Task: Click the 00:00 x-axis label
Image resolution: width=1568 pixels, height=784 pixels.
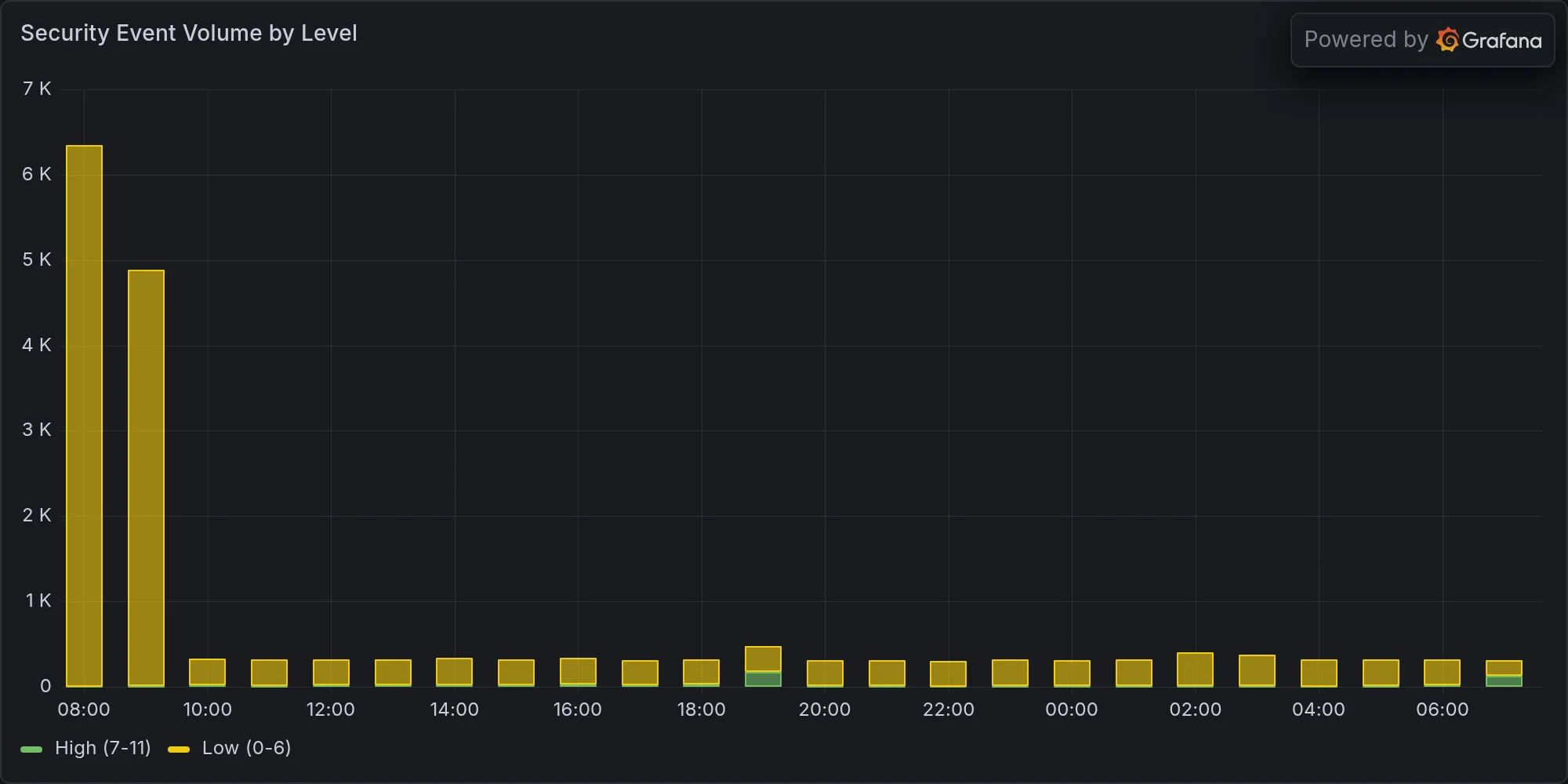Action: tap(1072, 710)
